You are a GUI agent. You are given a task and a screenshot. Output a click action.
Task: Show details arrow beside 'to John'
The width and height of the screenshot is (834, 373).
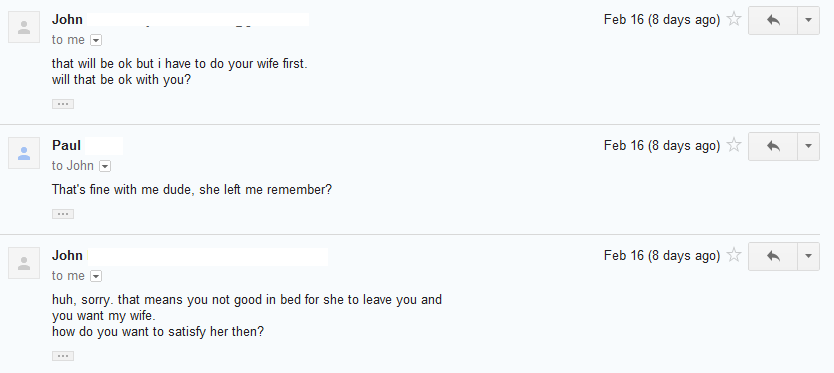pos(105,167)
